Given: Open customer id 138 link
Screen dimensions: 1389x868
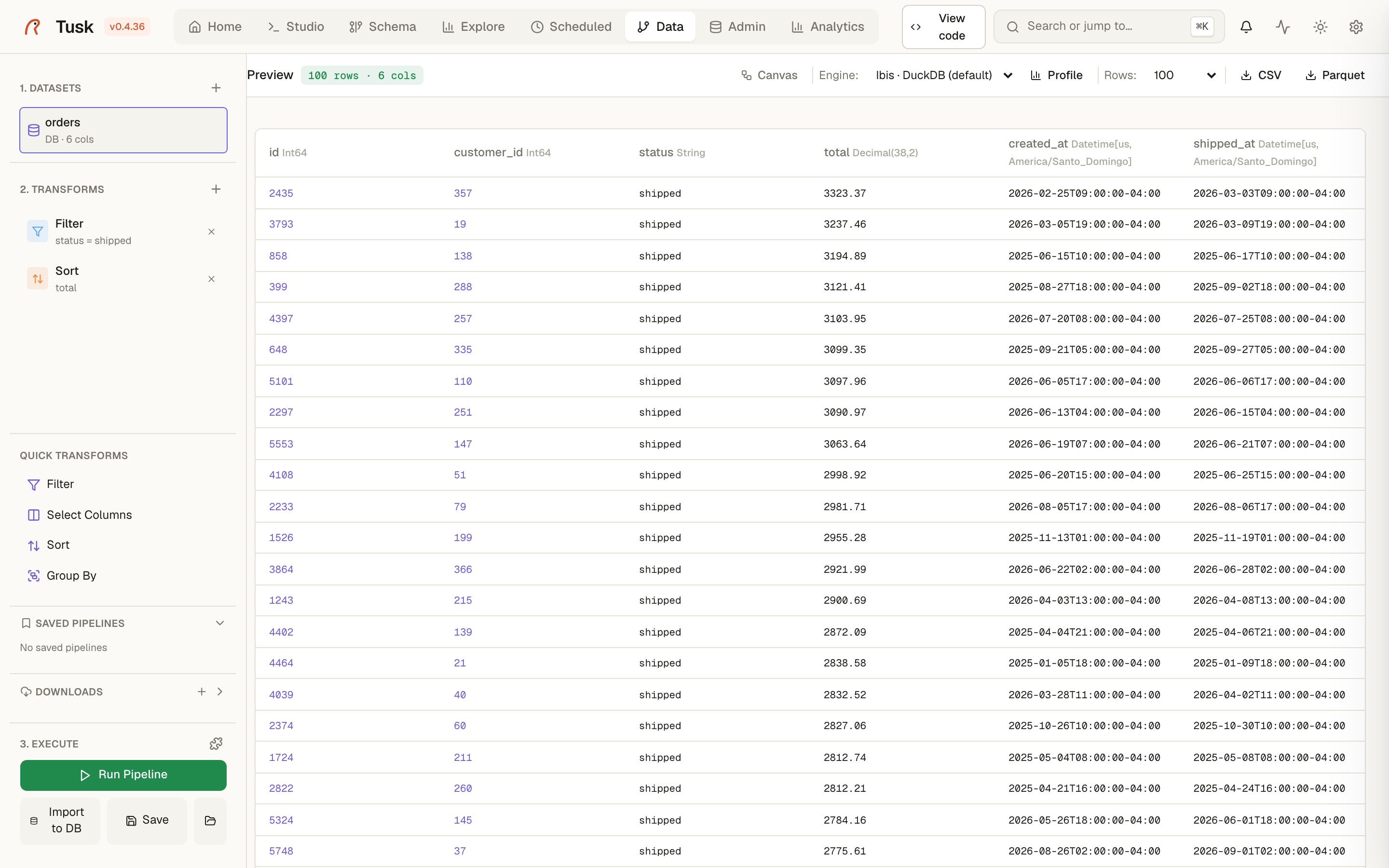Looking at the screenshot, I should click(x=463, y=256).
